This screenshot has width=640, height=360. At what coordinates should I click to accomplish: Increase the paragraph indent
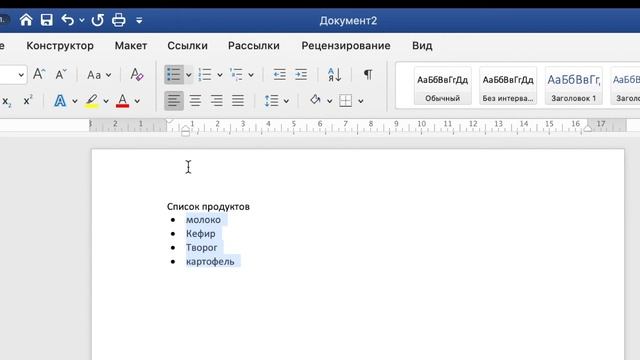point(301,74)
